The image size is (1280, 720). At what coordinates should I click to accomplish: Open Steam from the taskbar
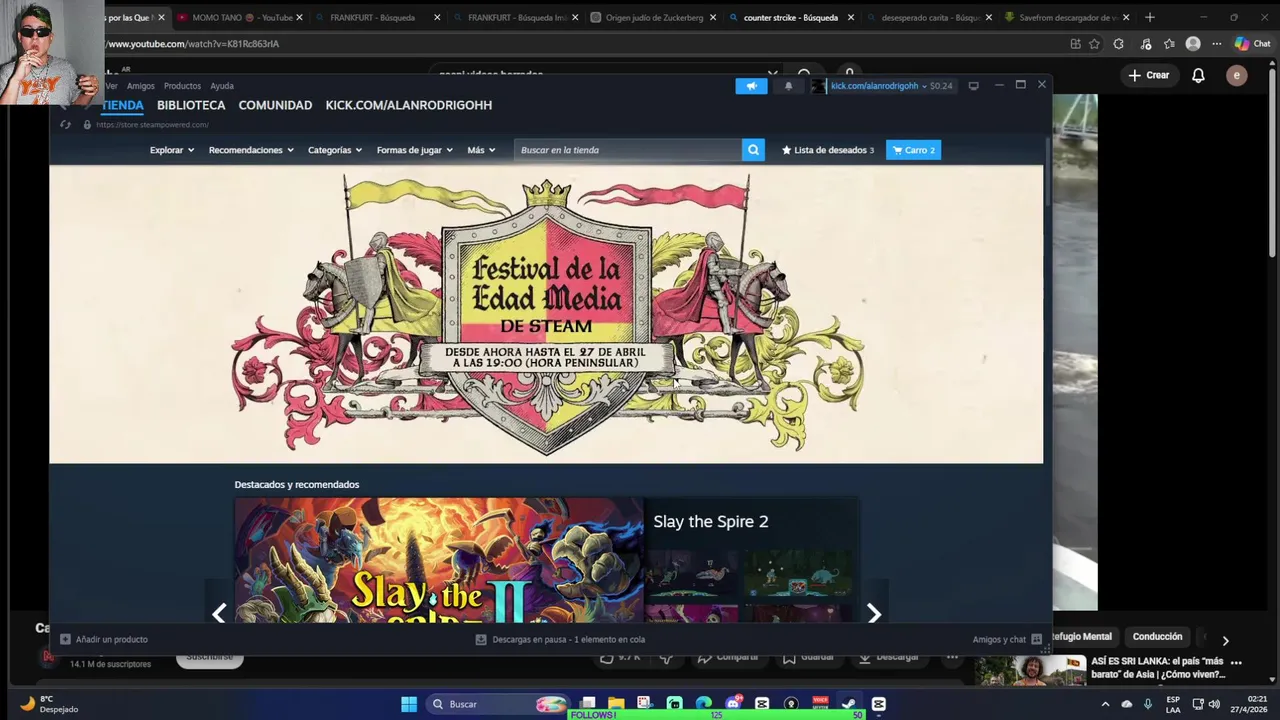pos(849,704)
